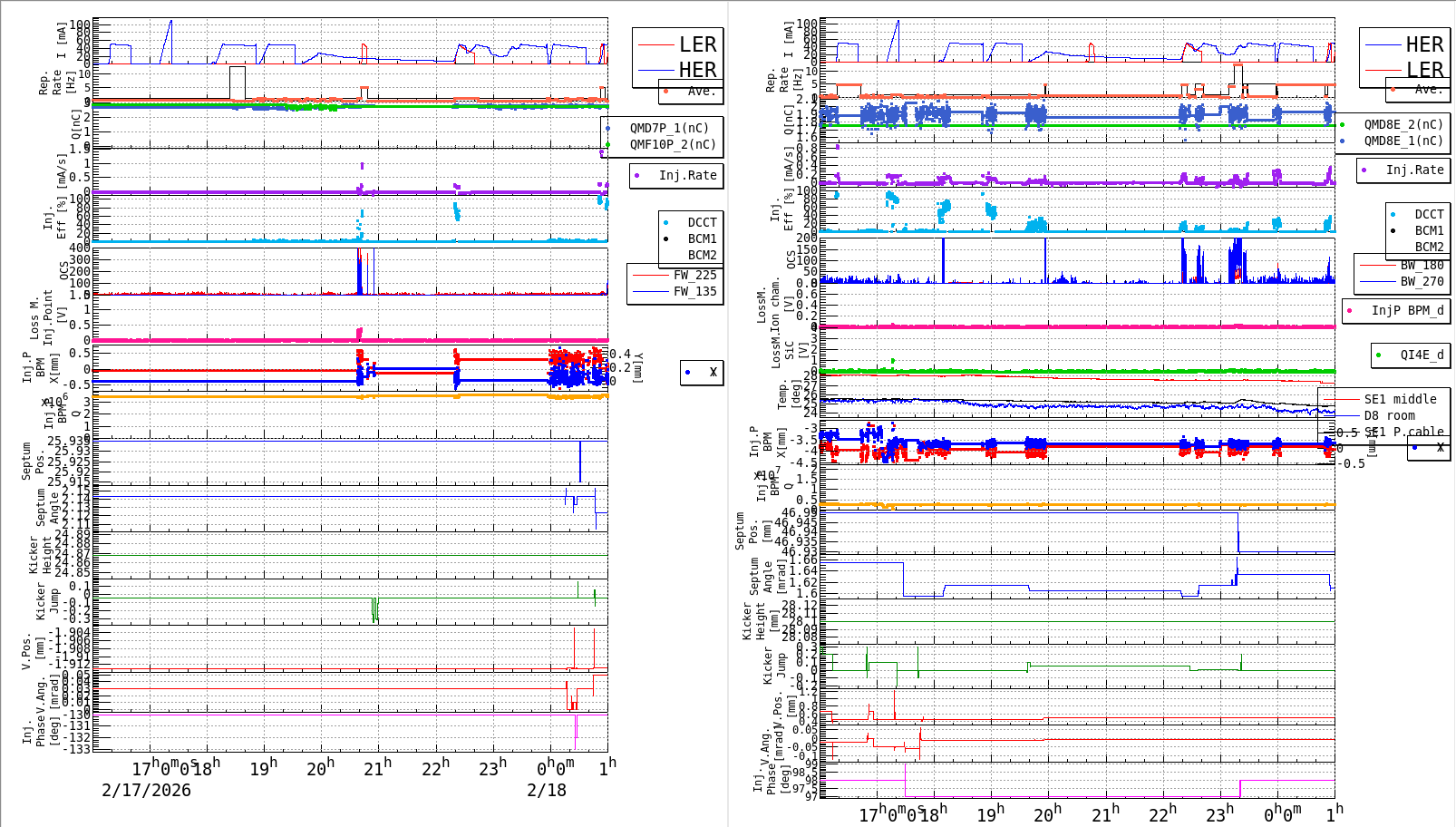Viewport: 1456px width, 827px height.
Task: Click the 19h time tick on the left plot
Action: tap(263, 767)
